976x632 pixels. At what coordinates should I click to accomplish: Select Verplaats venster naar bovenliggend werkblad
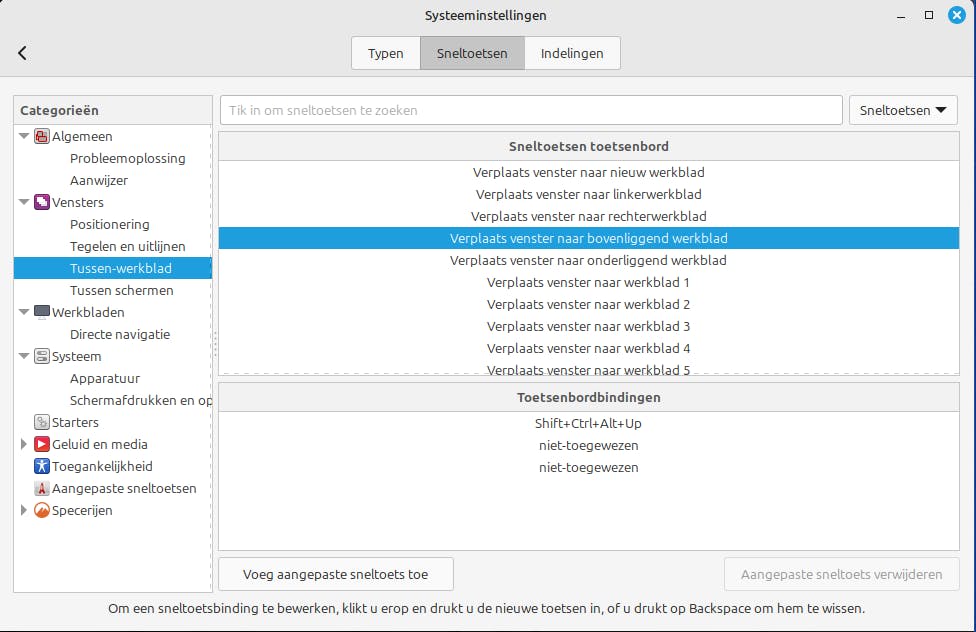tap(589, 238)
